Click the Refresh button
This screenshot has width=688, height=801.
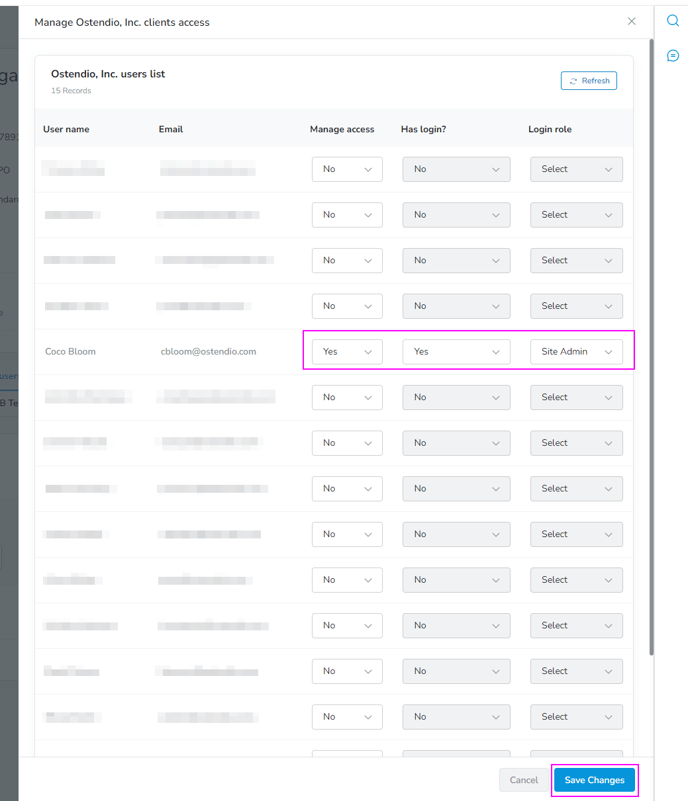(588, 80)
